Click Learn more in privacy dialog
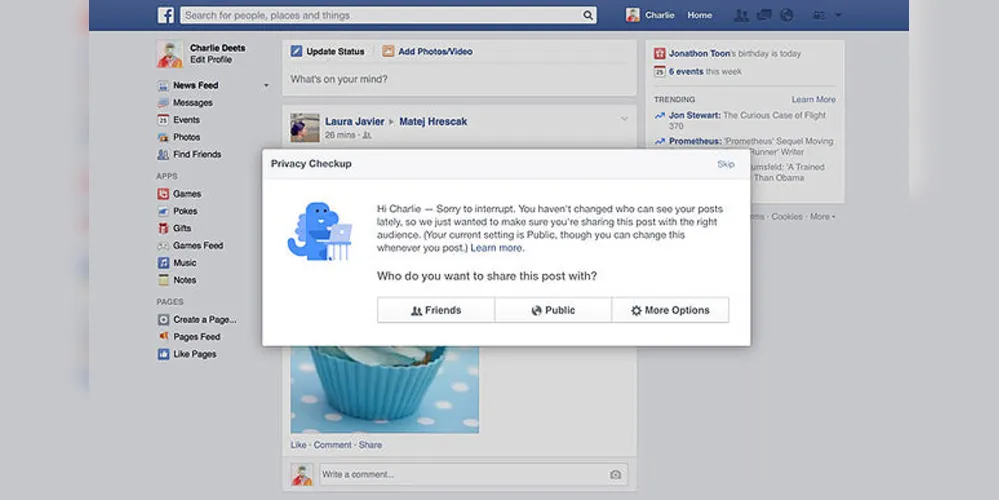Viewport: 999px width, 500px height. [x=496, y=248]
